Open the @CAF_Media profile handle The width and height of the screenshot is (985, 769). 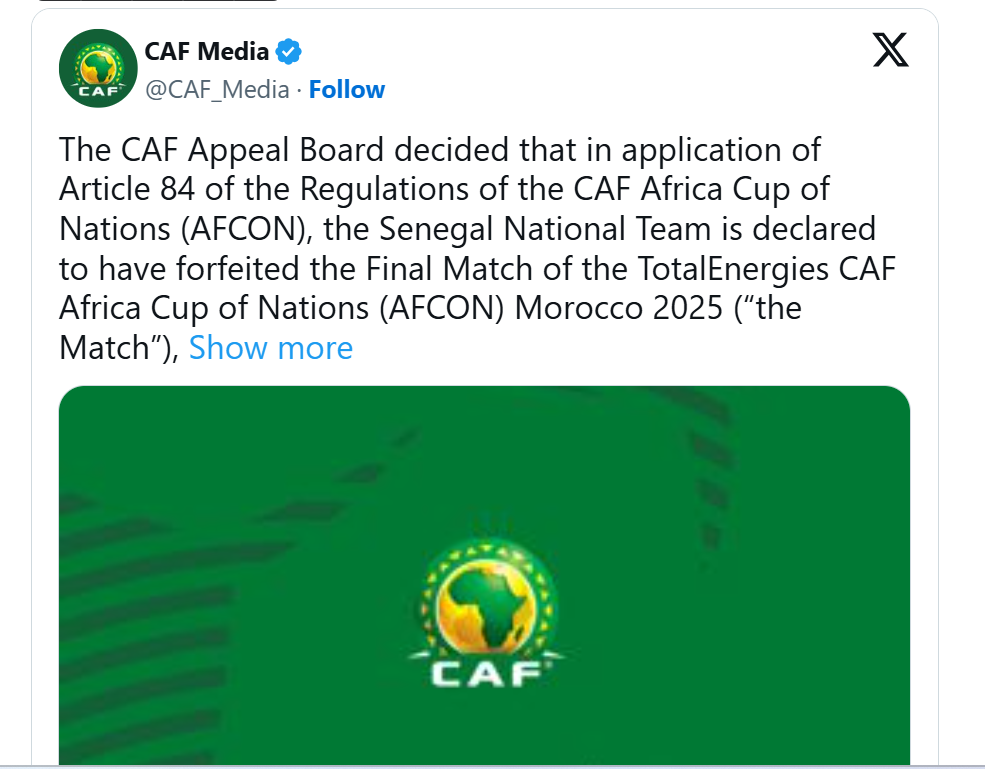point(220,89)
